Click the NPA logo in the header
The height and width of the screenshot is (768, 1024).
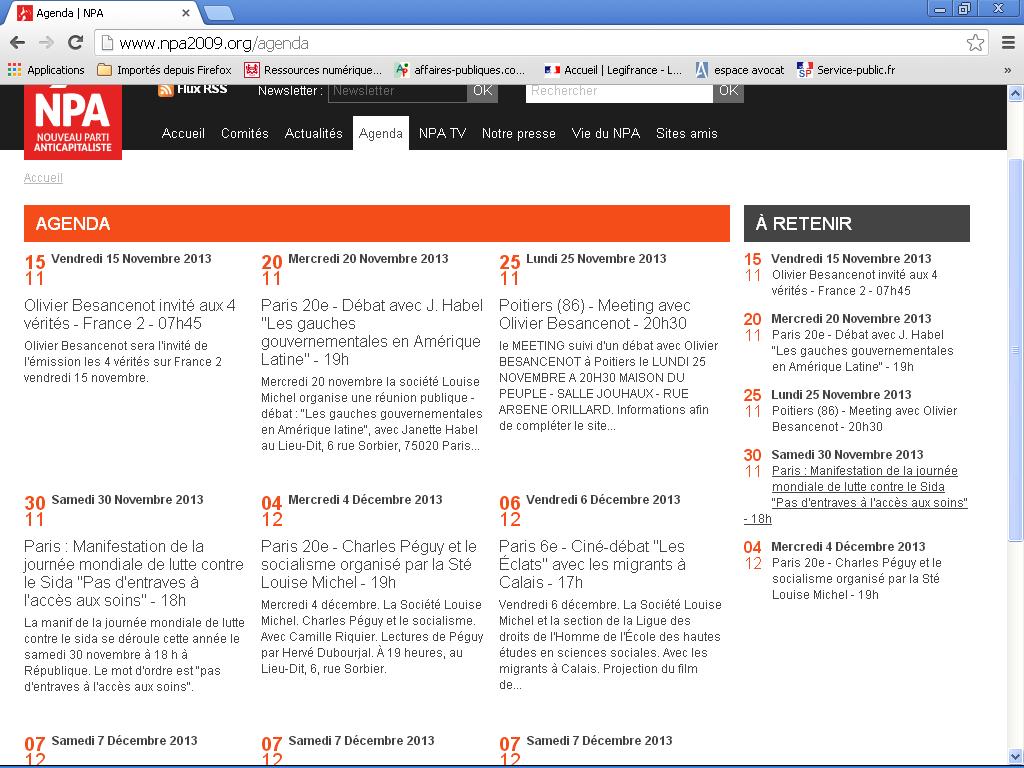click(73, 121)
